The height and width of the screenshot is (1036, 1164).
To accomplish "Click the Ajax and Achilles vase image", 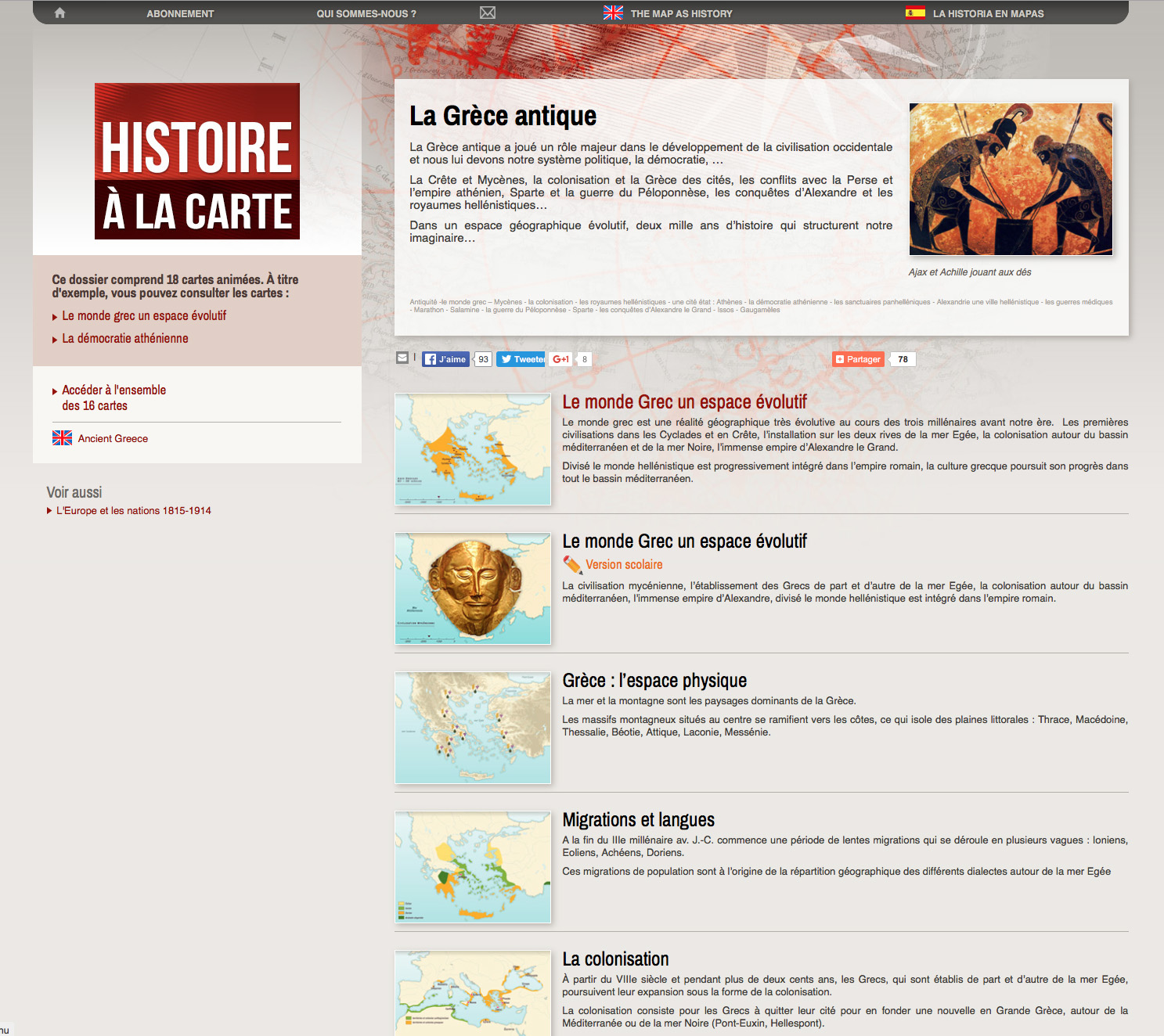I will pyautogui.click(x=1011, y=179).
